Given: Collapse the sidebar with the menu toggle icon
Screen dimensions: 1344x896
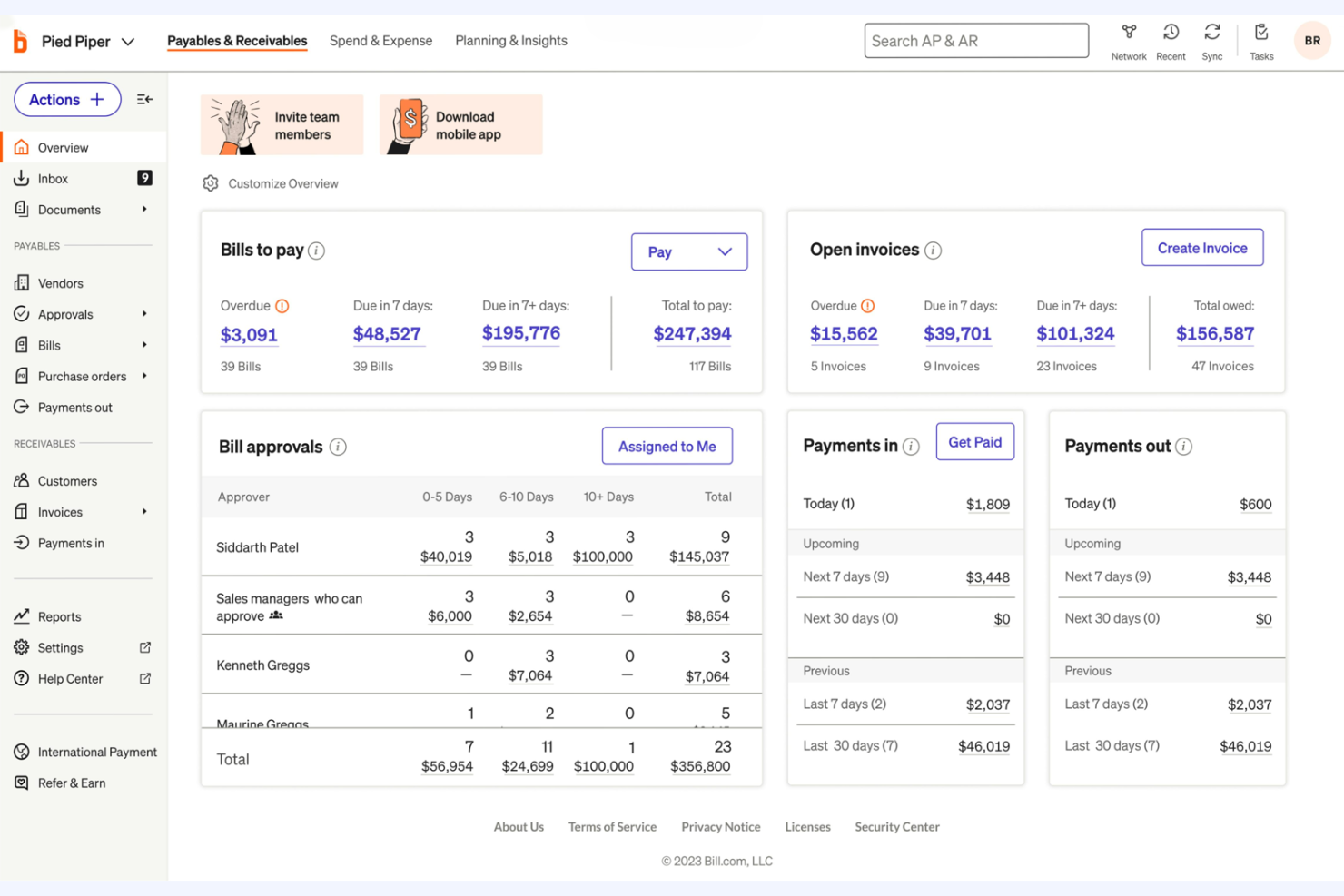Looking at the screenshot, I should (x=144, y=100).
